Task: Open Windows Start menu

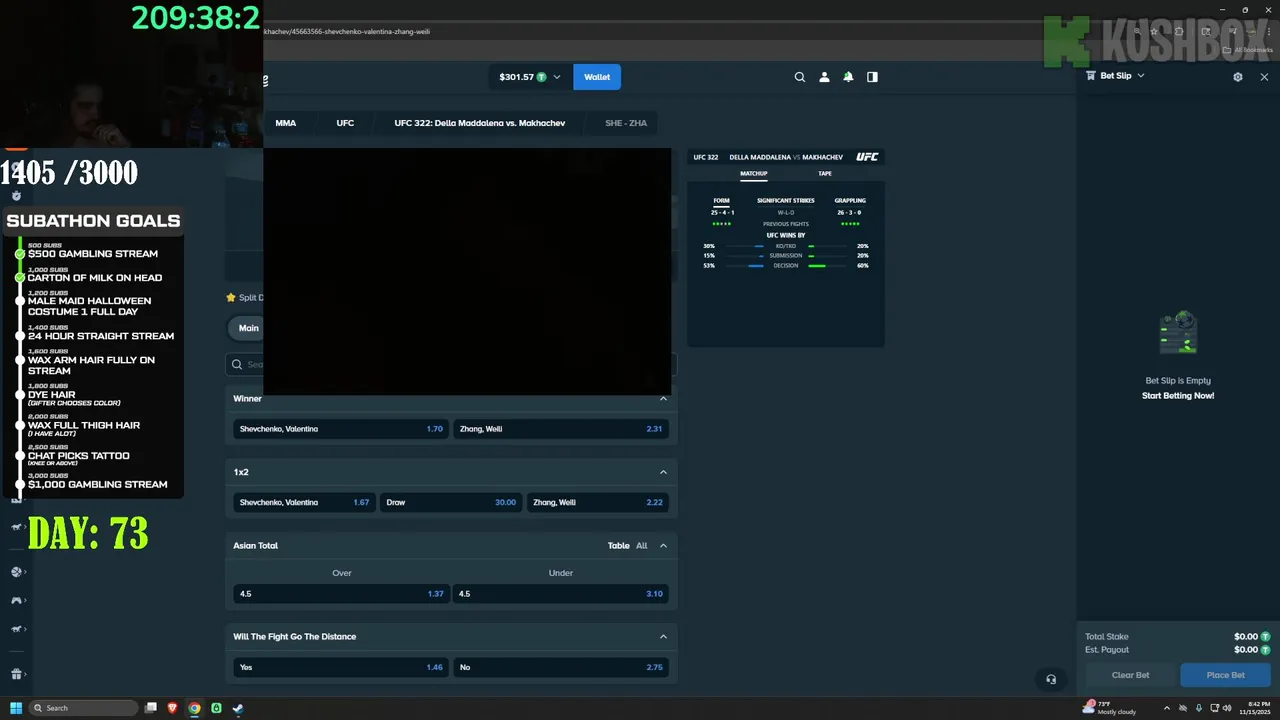Action: [16, 708]
